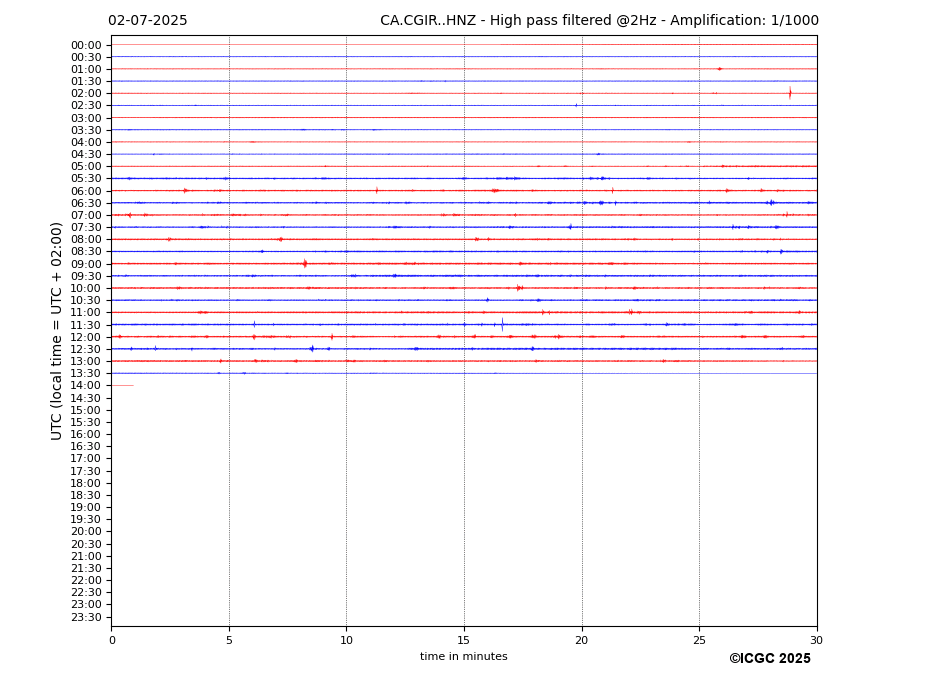Screen dimensions: 927x696
Task: Click the 04:00 time row label
Action: coord(86,143)
